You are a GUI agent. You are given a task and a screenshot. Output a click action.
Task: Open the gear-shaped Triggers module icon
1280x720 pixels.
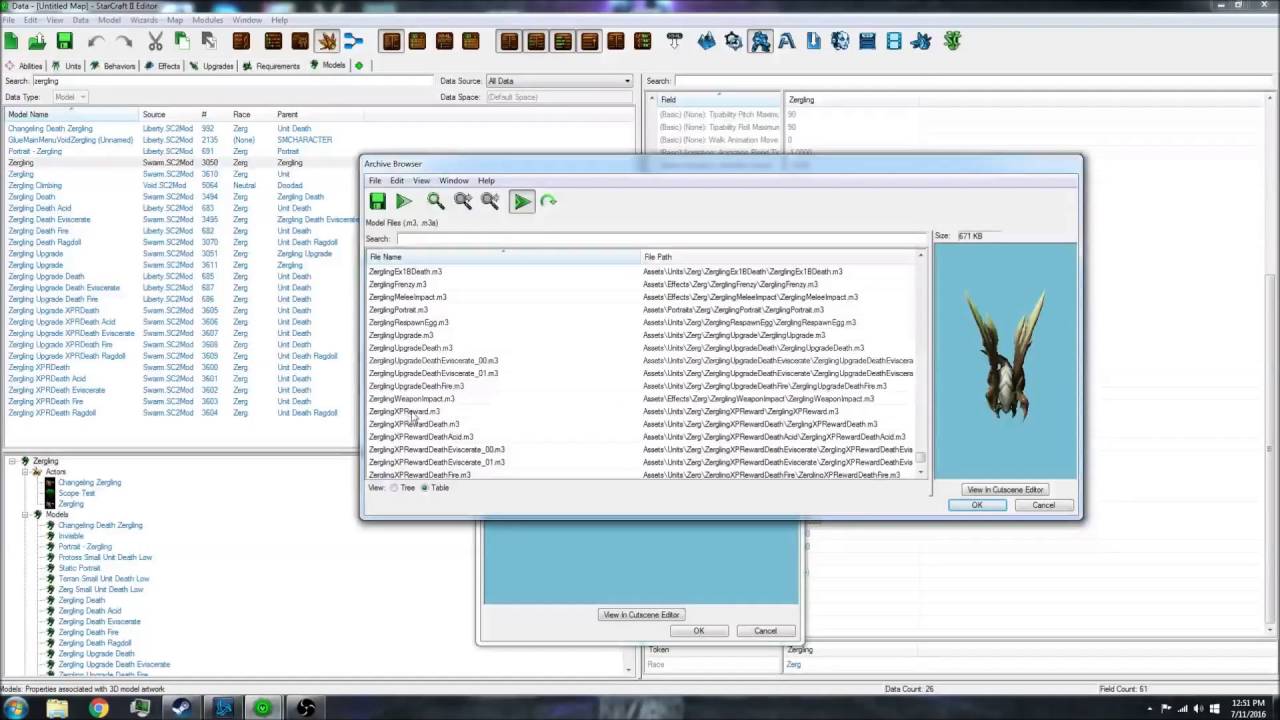tap(734, 41)
